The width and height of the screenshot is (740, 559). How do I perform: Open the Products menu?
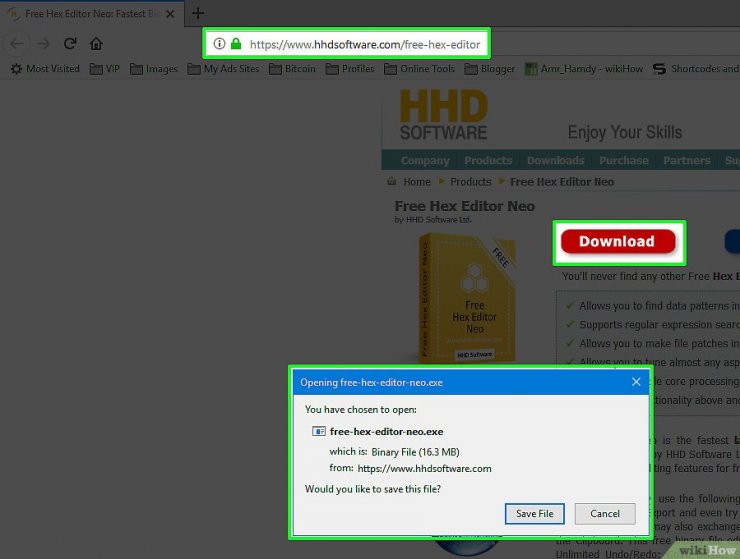488,161
